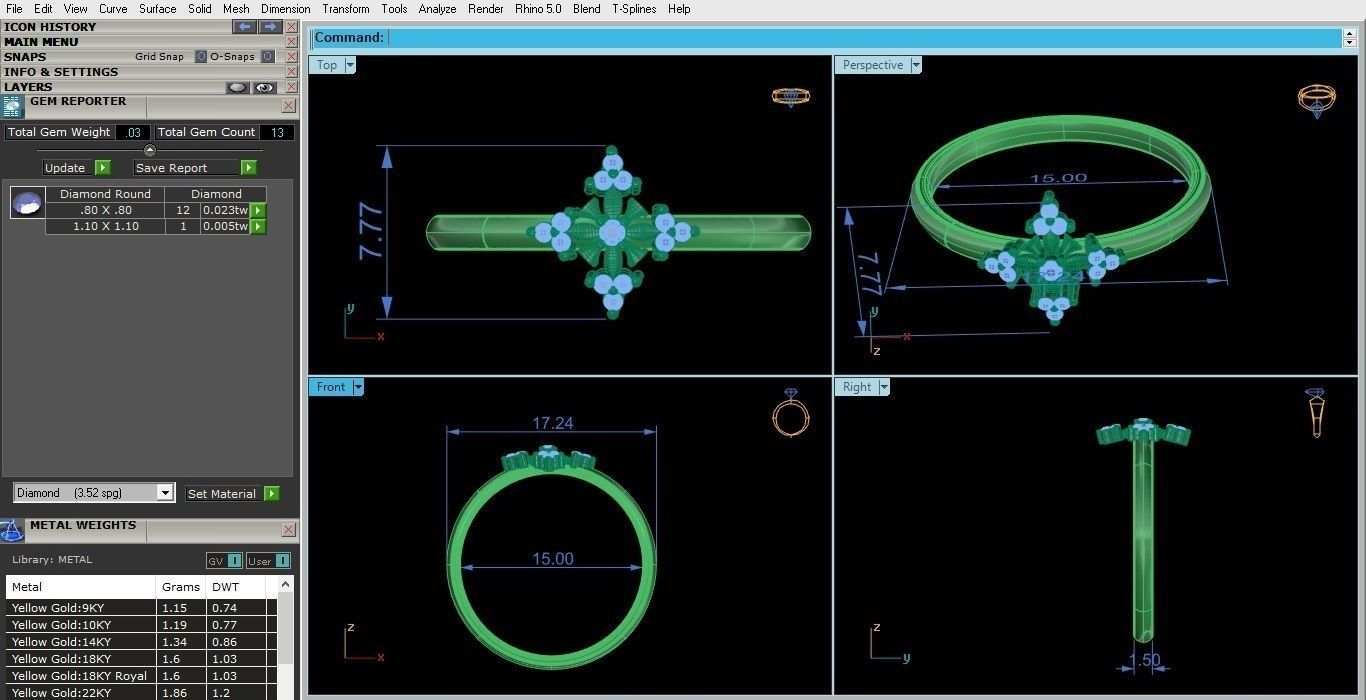1366x700 pixels.
Task: Click the green arrow on .80 X .80 row
Action: 258,211
